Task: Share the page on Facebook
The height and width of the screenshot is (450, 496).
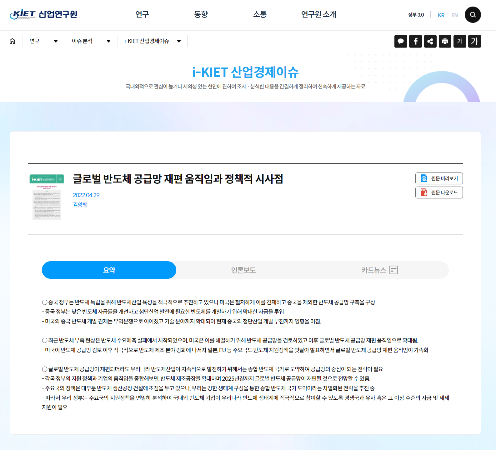Action: [415, 41]
